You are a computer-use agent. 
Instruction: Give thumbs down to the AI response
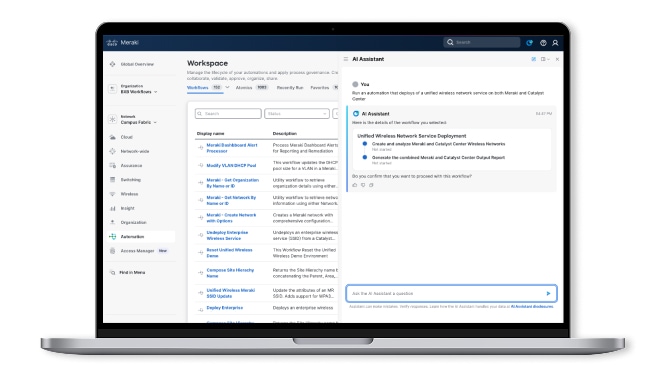(363, 185)
